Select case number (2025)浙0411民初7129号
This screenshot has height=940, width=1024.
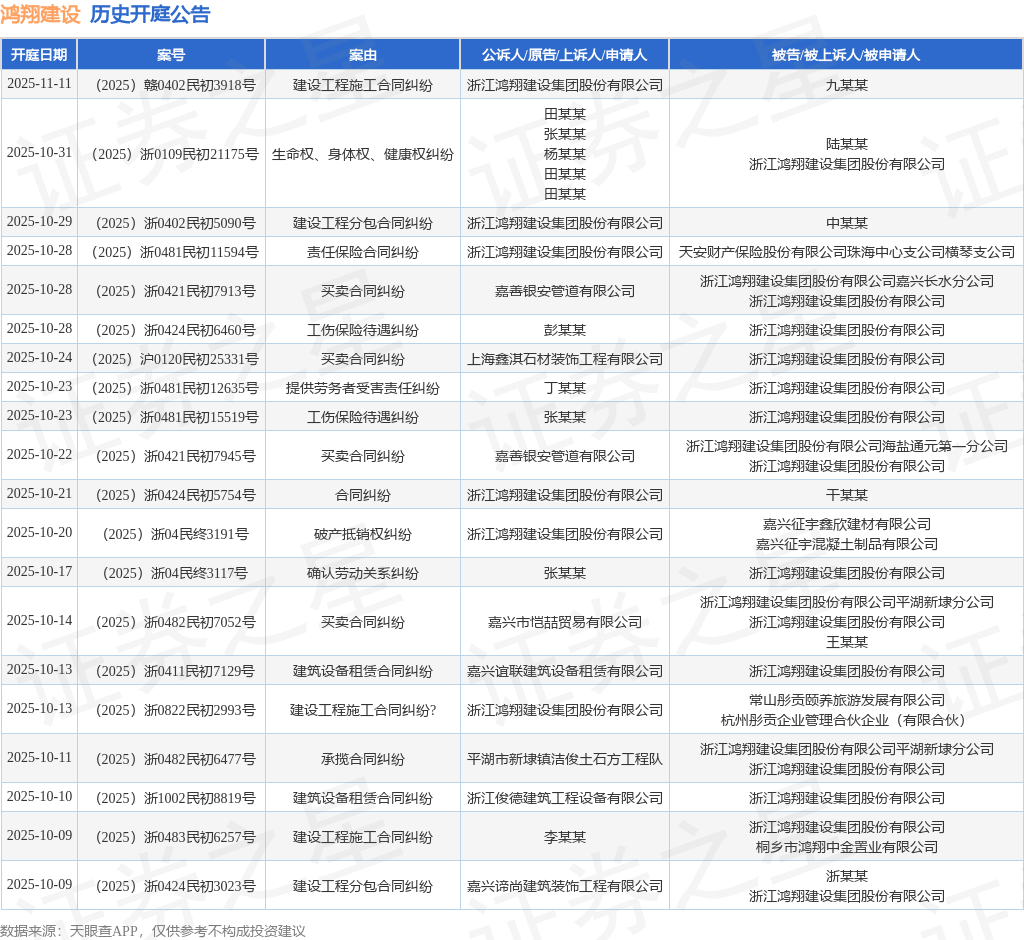[x=175, y=671]
